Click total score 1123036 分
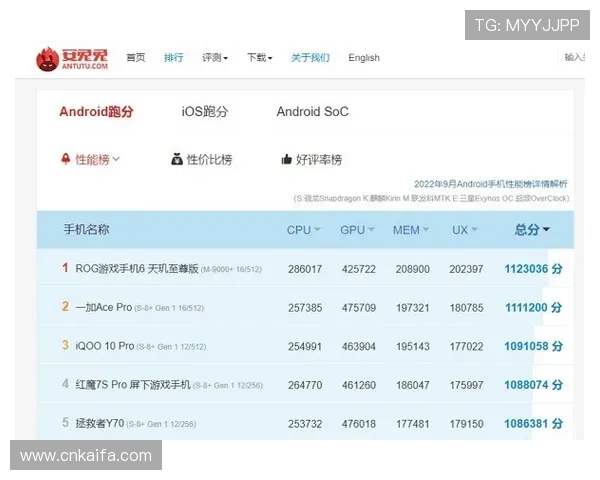This screenshot has width=600, height=480. pos(533,269)
